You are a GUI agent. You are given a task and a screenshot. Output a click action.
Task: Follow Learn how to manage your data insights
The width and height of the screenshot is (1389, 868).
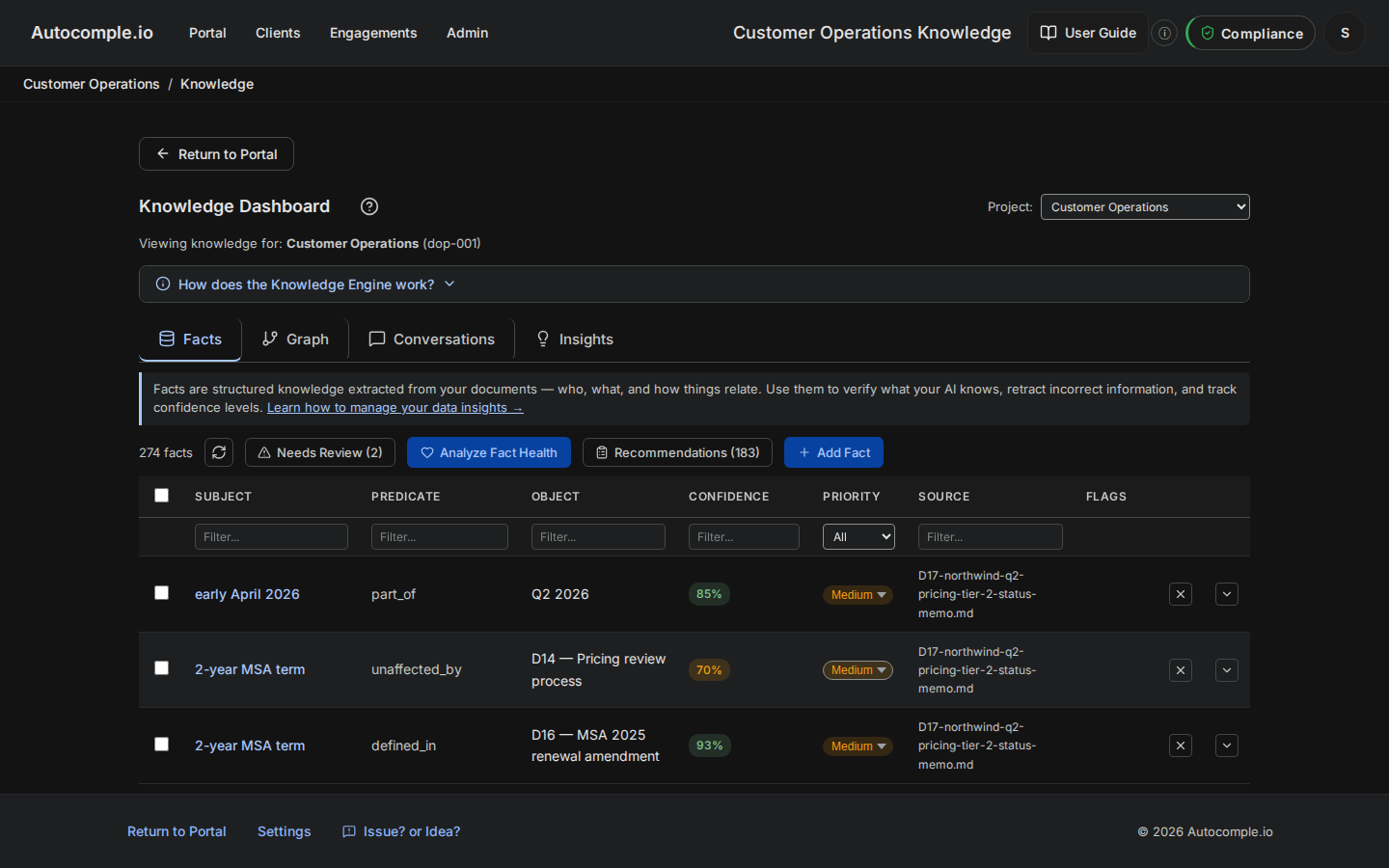(395, 408)
